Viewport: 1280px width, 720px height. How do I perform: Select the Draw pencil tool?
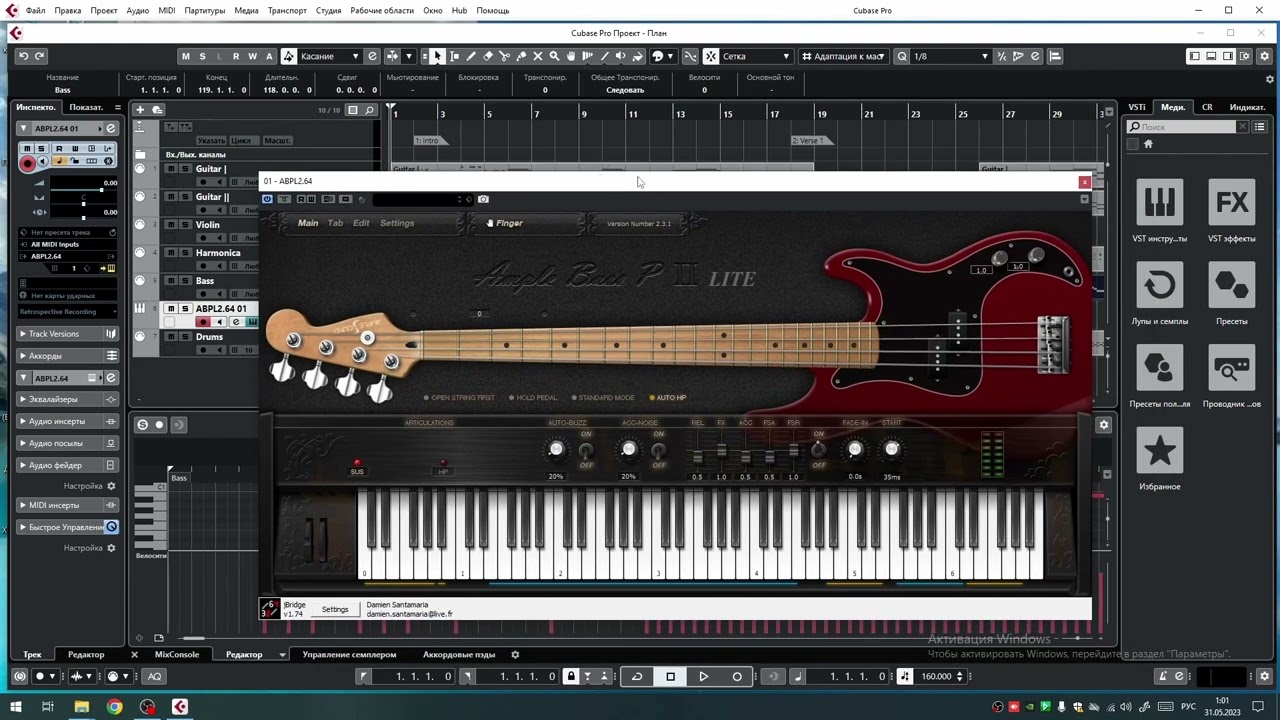(x=471, y=56)
